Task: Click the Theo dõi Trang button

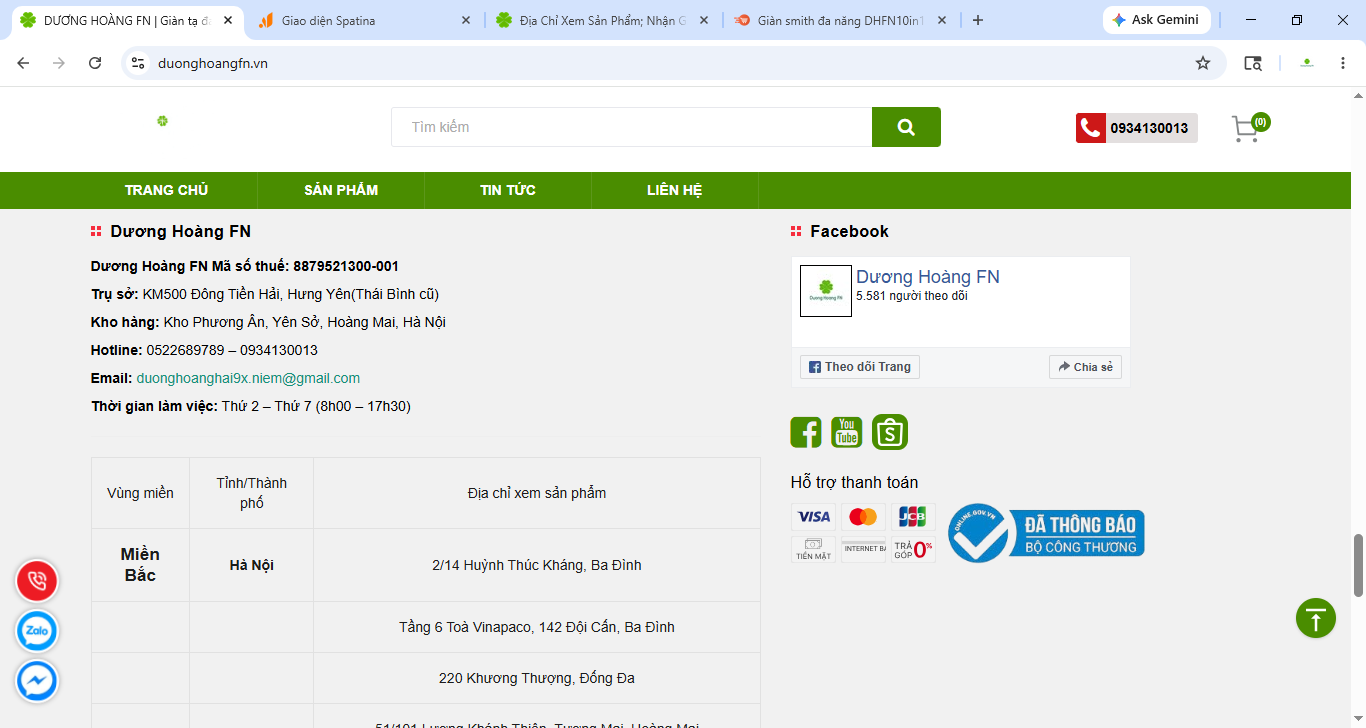Action: (860, 367)
